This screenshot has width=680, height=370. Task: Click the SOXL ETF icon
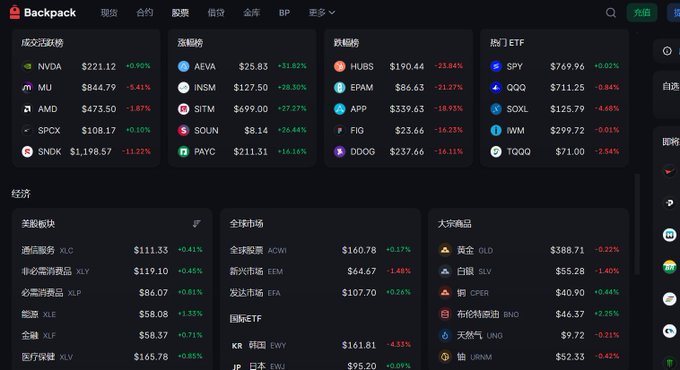coord(496,109)
